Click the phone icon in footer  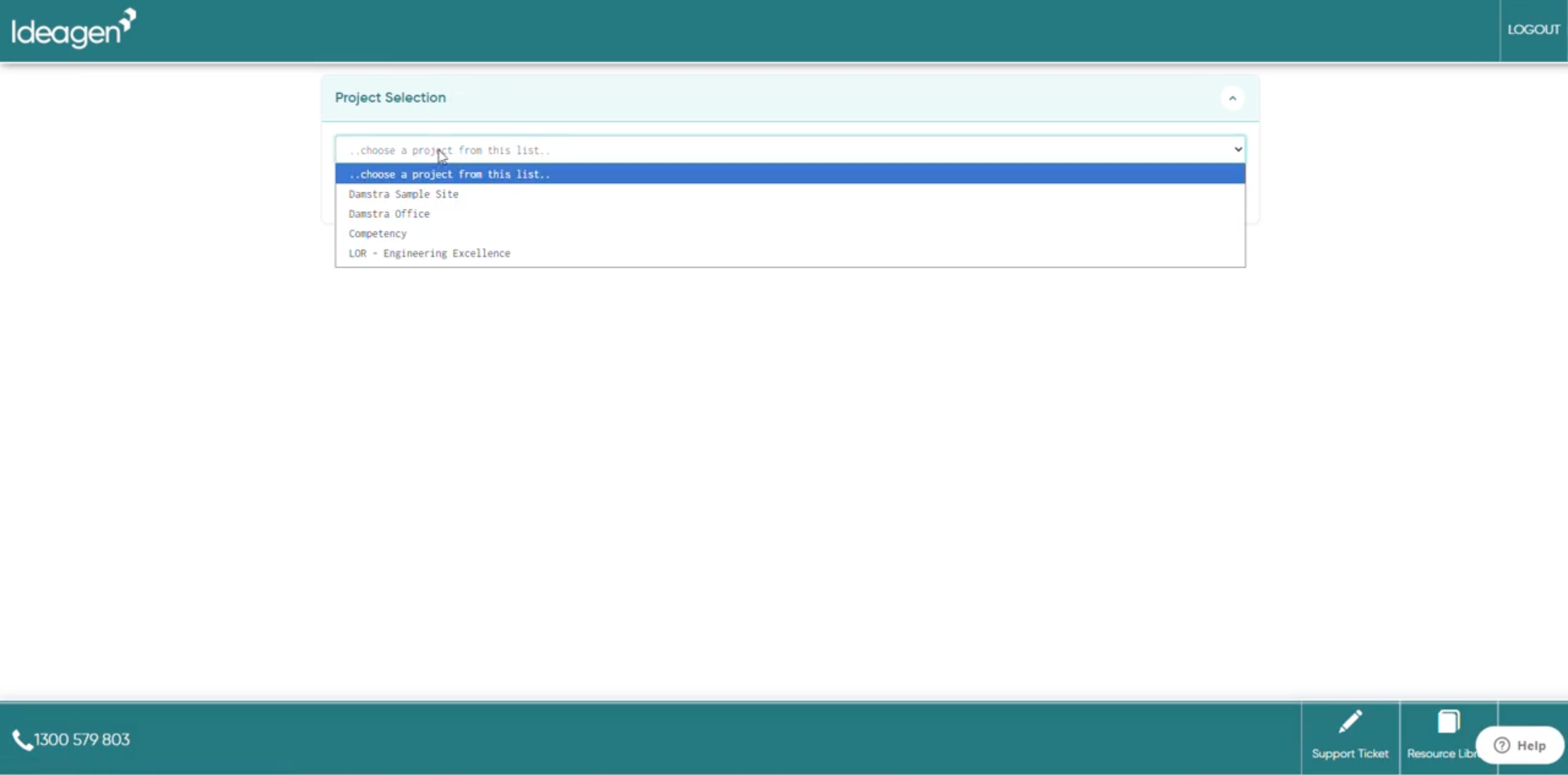(22, 740)
